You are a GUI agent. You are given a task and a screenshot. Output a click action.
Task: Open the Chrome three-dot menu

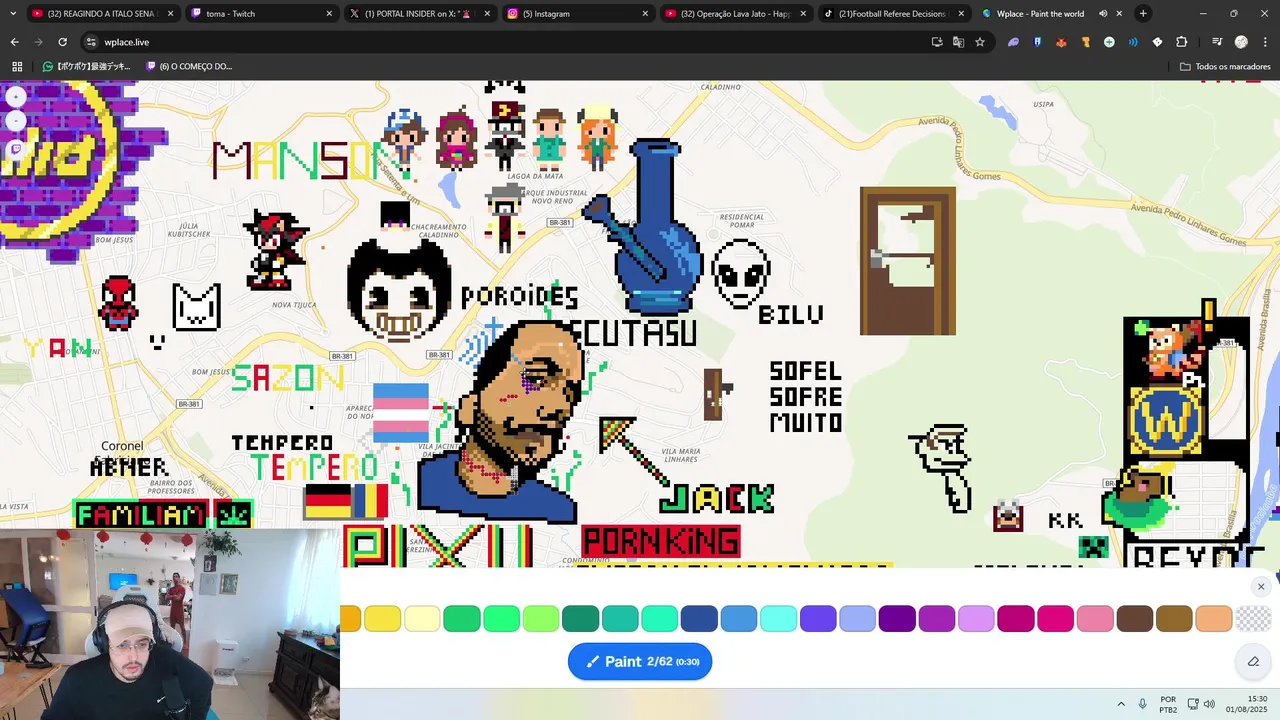click(x=1264, y=42)
